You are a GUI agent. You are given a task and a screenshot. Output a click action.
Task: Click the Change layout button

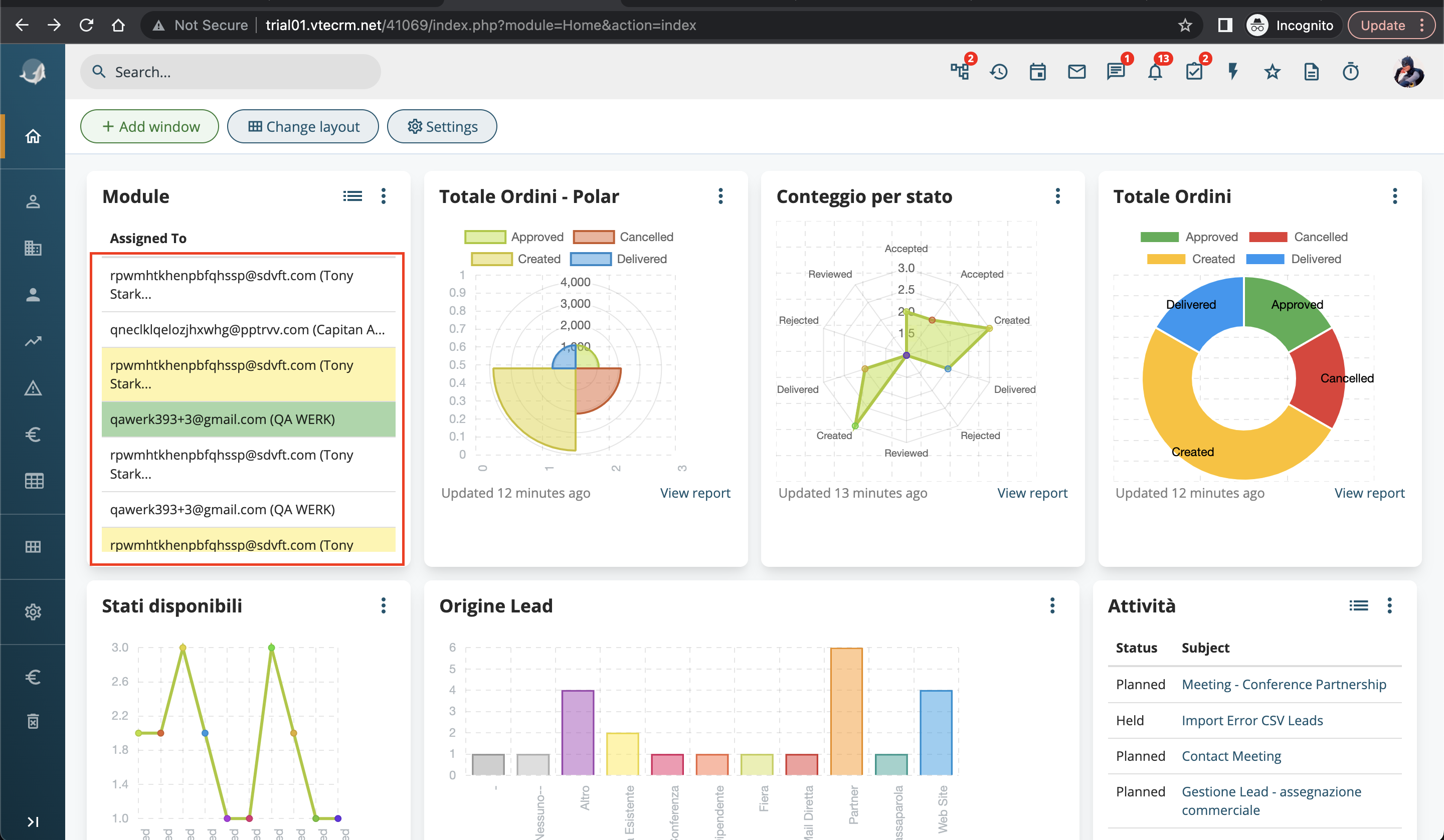(303, 126)
